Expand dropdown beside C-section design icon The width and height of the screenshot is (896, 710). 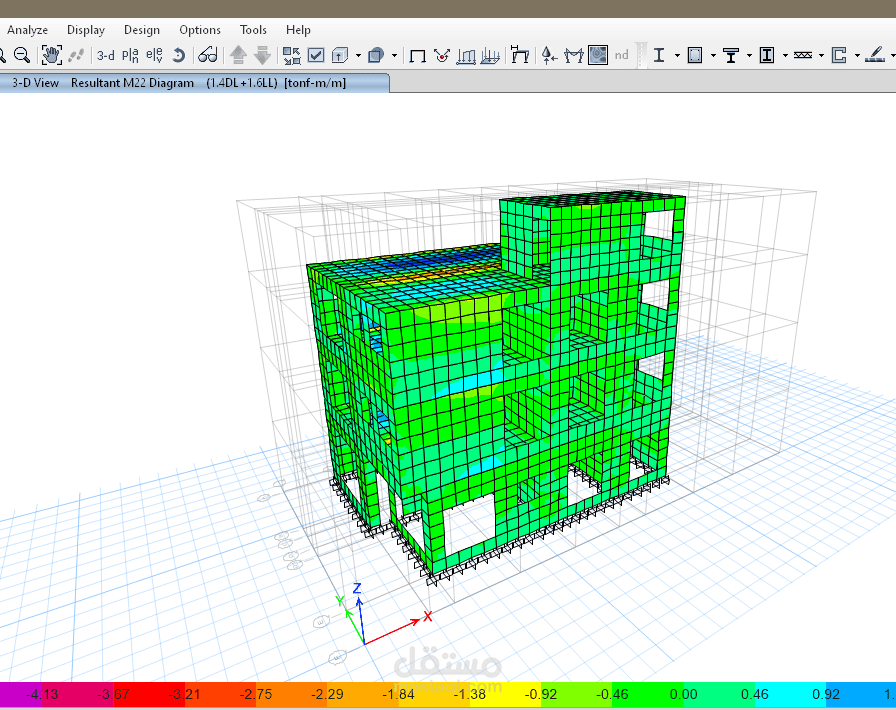(857, 55)
